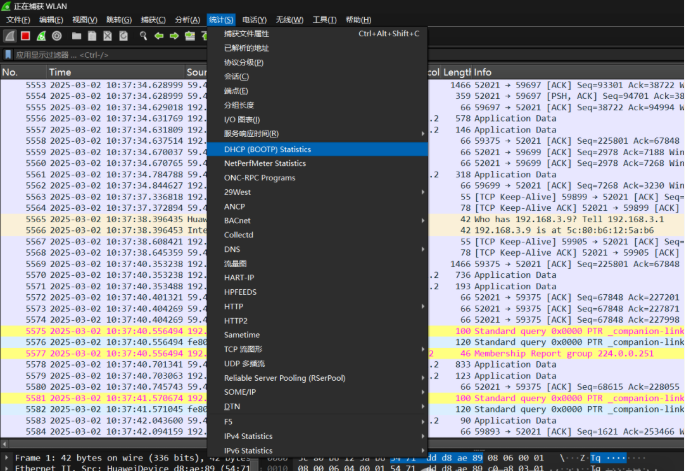The height and width of the screenshot is (471, 685).
Task: Click the go to packet toolbar icon
Action: coord(190,36)
